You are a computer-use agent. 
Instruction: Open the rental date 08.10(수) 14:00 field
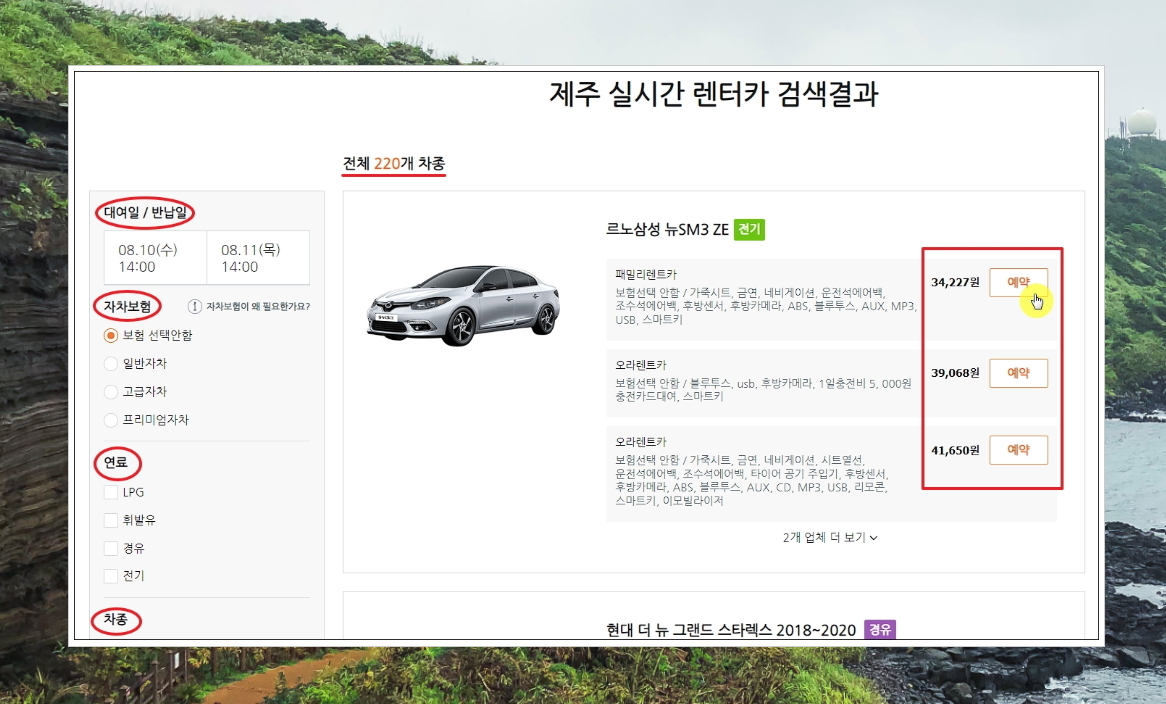point(155,258)
